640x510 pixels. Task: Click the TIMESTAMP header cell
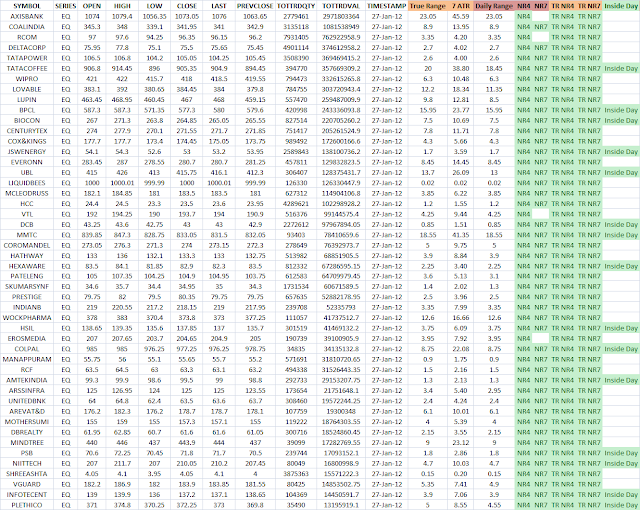(x=387, y=6)
